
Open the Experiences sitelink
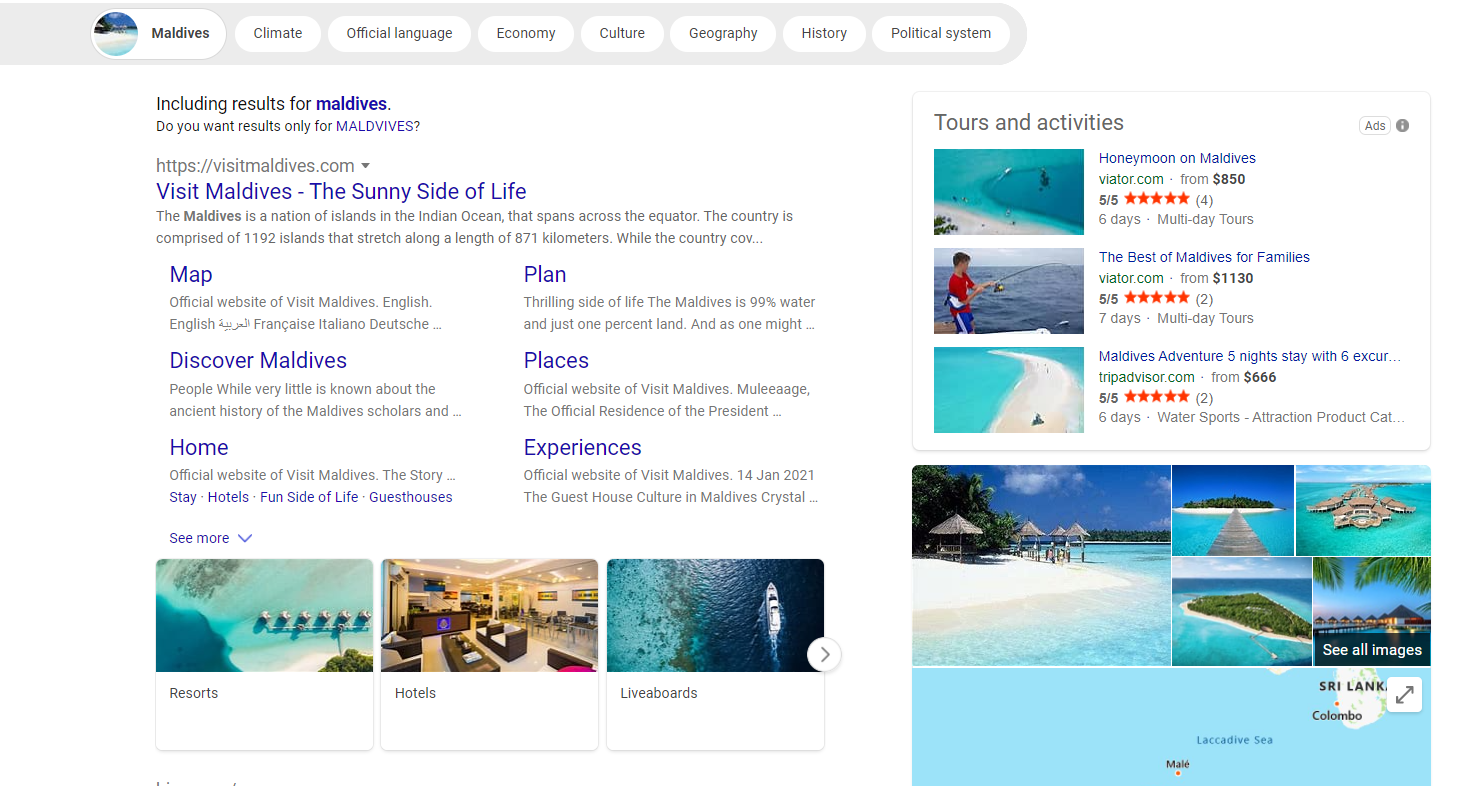click(x=582, y=447)
